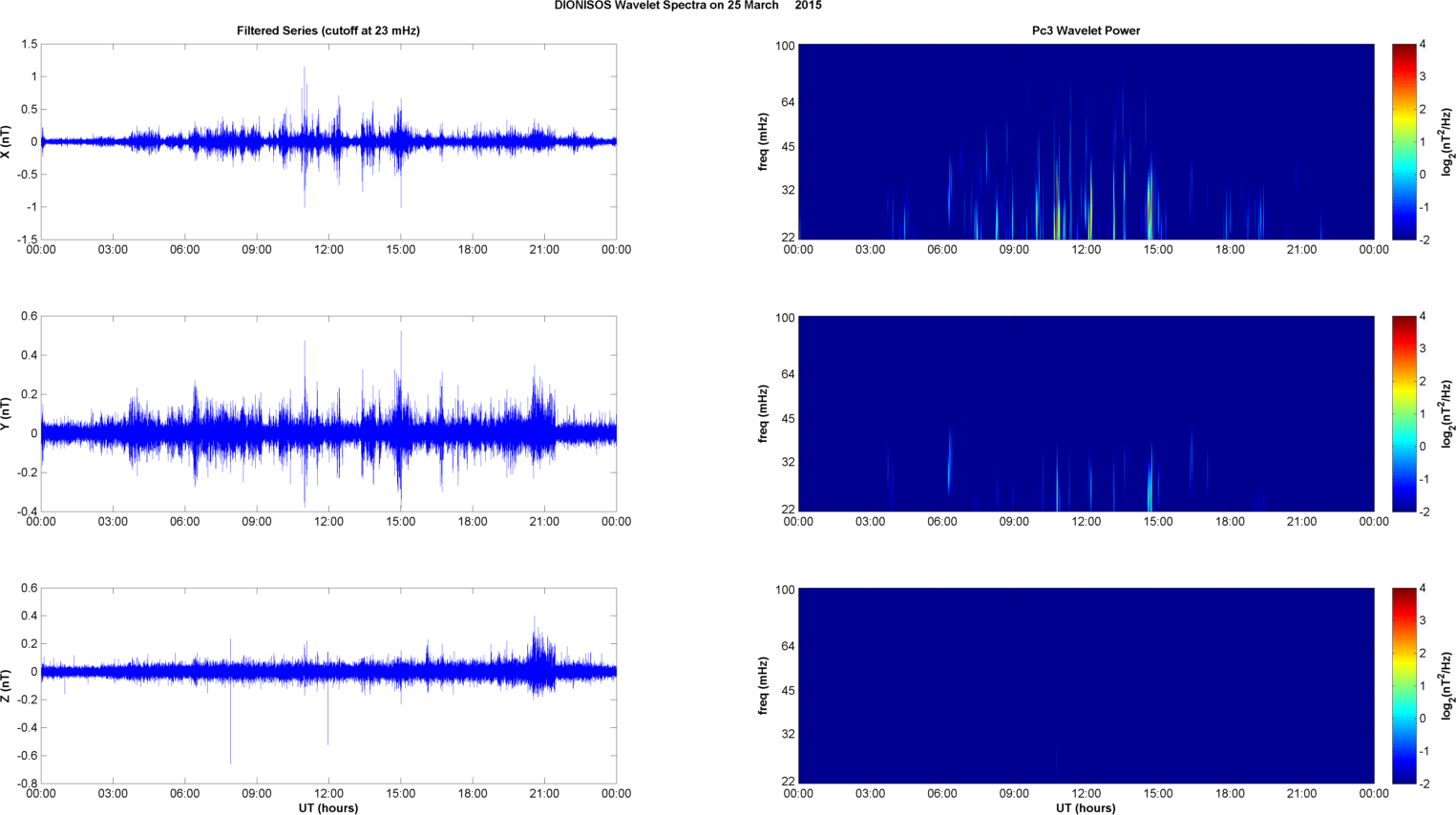1456x815 pixels.
Task: Click the top spectrogram's color scale bar
Action: click(x=1403, y=141)
